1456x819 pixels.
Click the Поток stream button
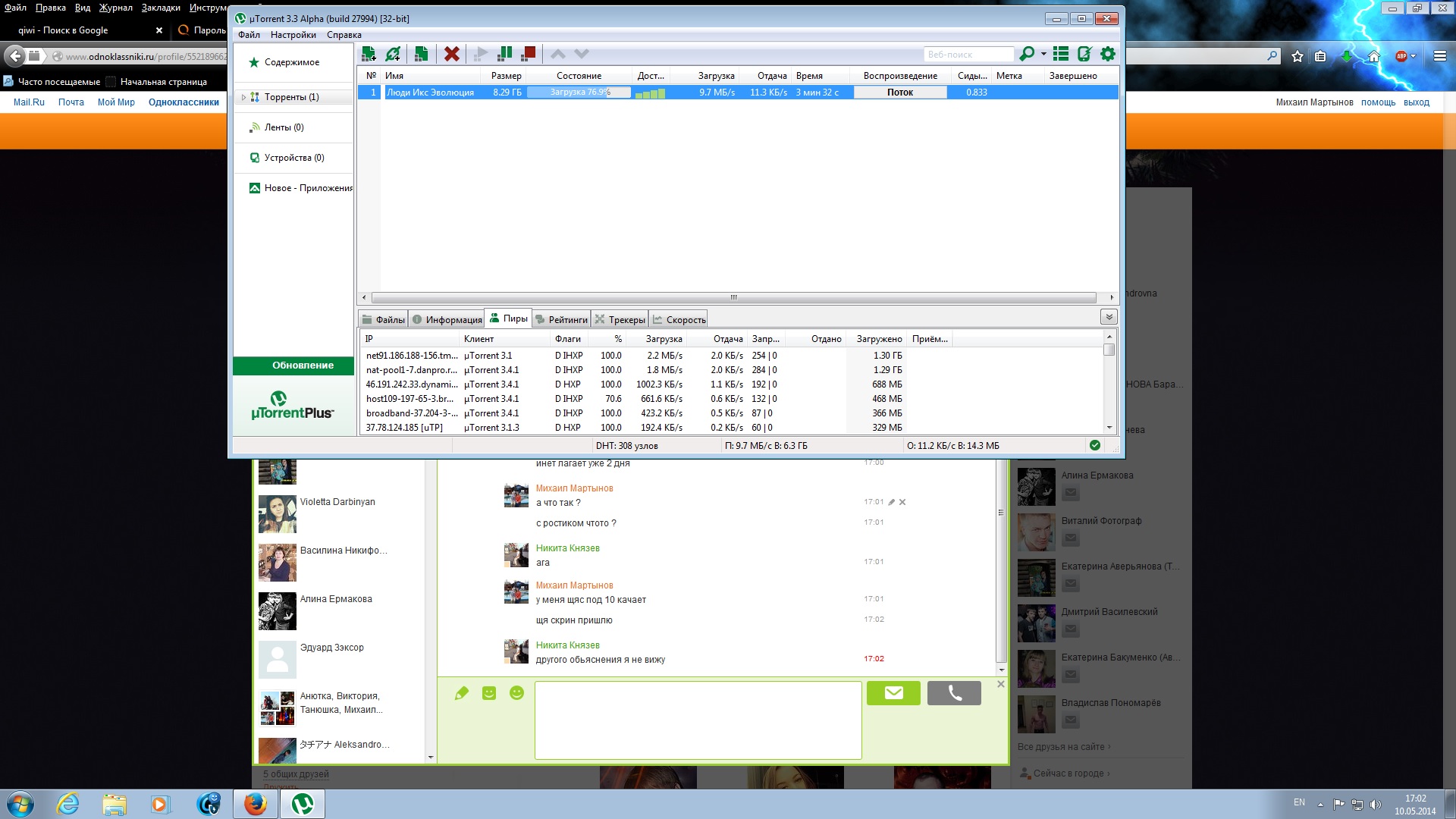tap(900, 93)
